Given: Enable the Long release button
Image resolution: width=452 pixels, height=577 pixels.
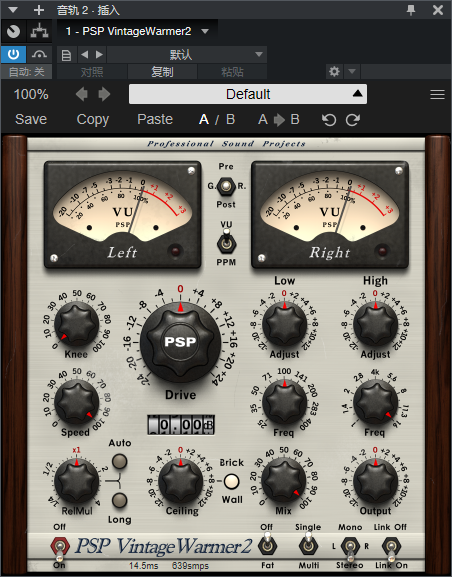Looking at the screenshot, I should point(120,500).
